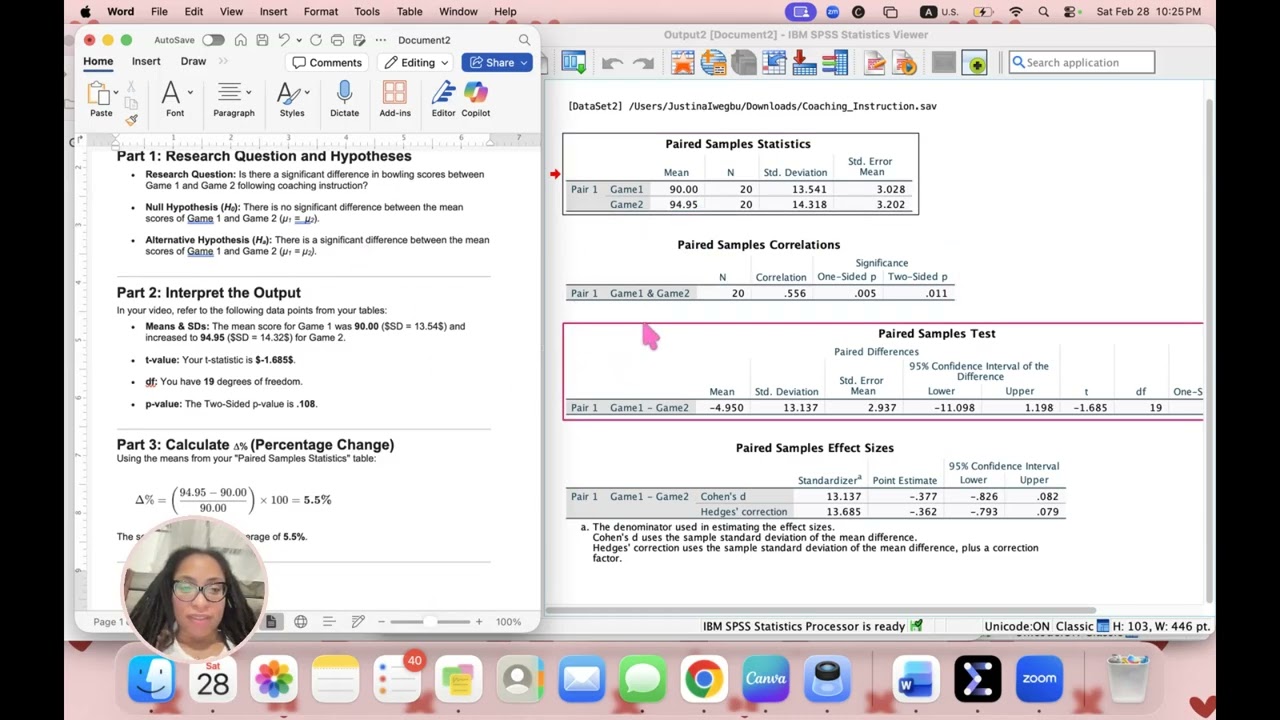Click the Dictate microphone icon in Word
The image size is (1280, 720).
(344, 94)
